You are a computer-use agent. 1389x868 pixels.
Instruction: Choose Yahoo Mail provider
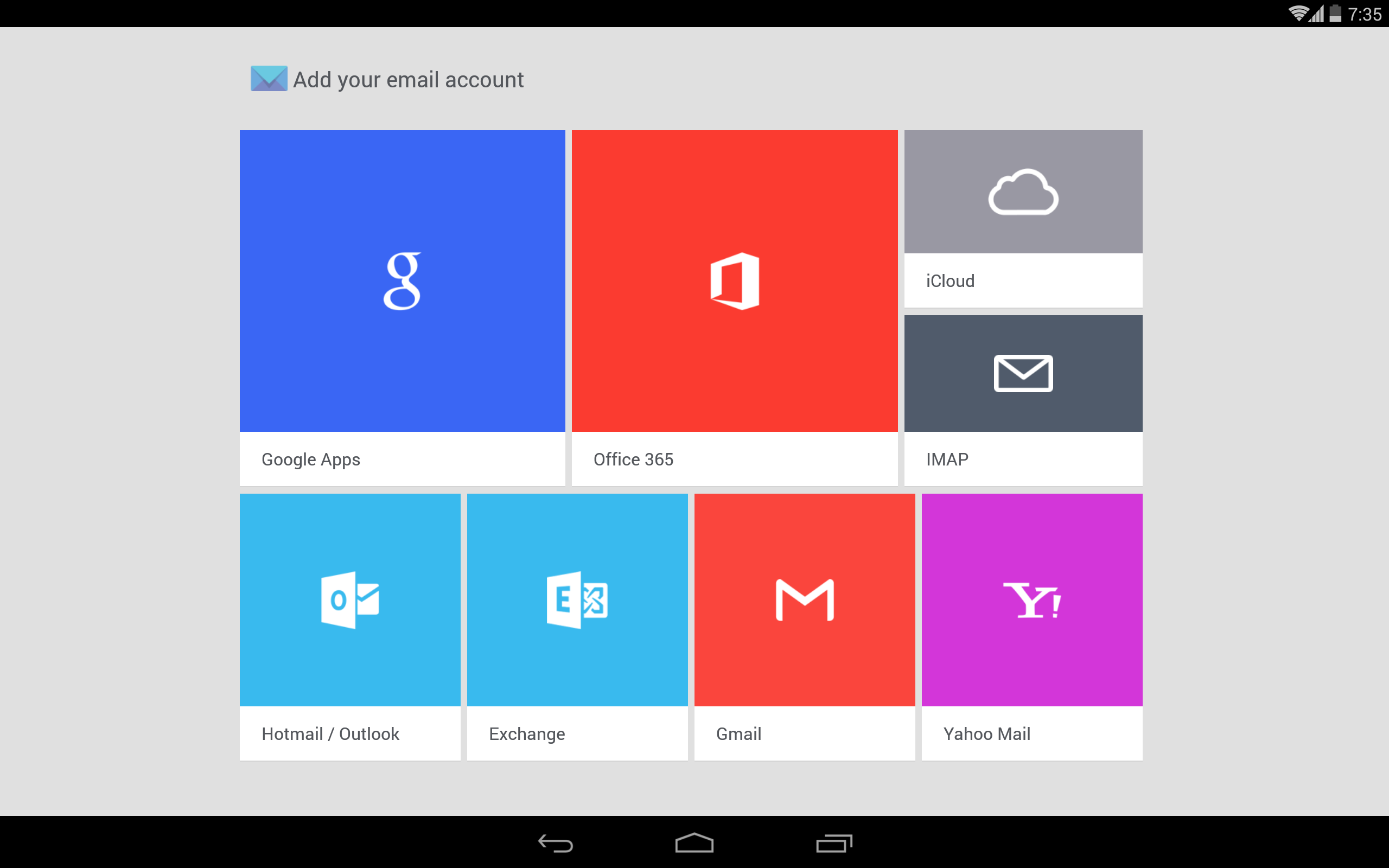tap(1031, 626)
